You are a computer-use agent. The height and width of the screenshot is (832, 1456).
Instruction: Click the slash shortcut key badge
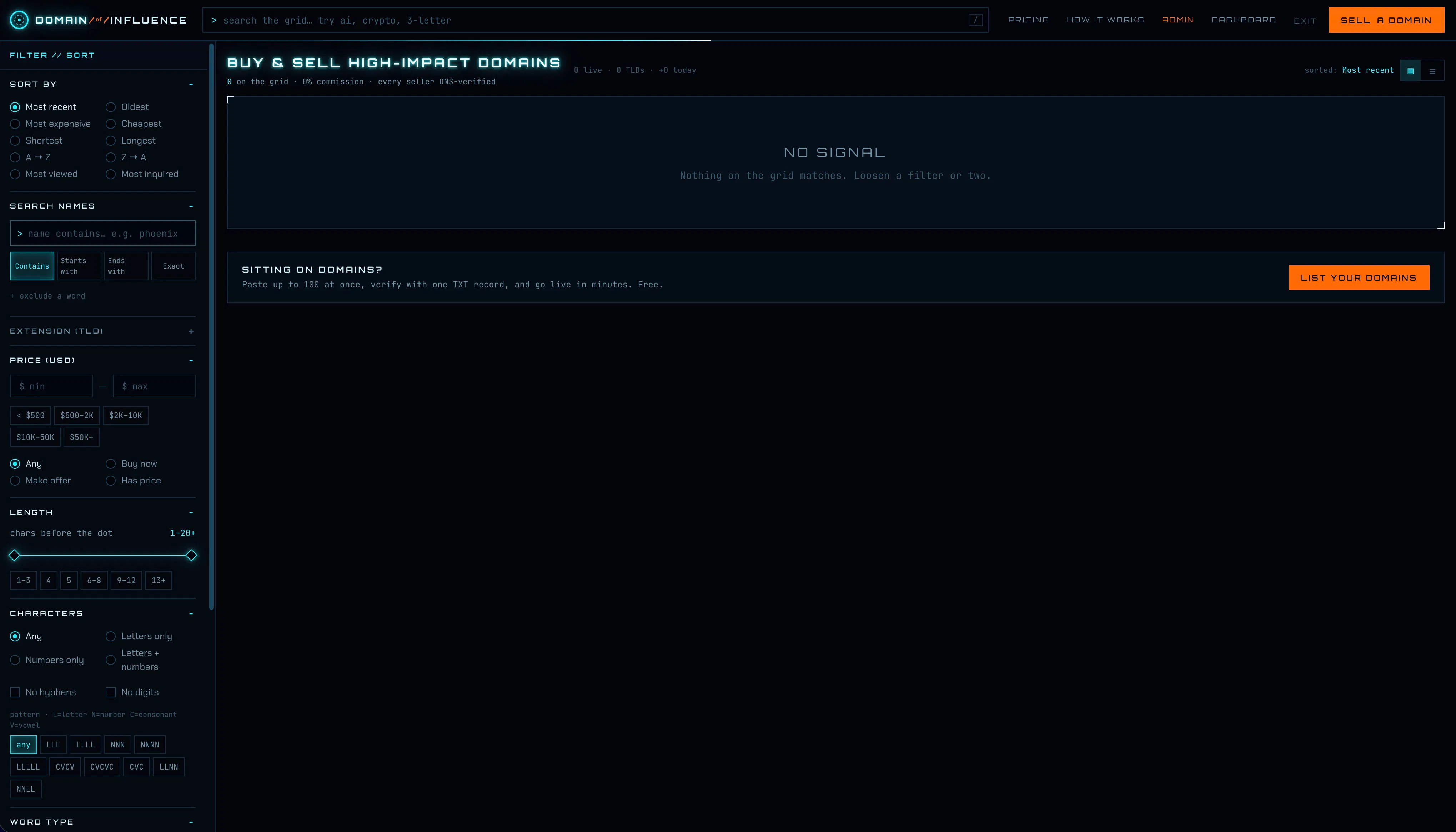click(976, 20)
